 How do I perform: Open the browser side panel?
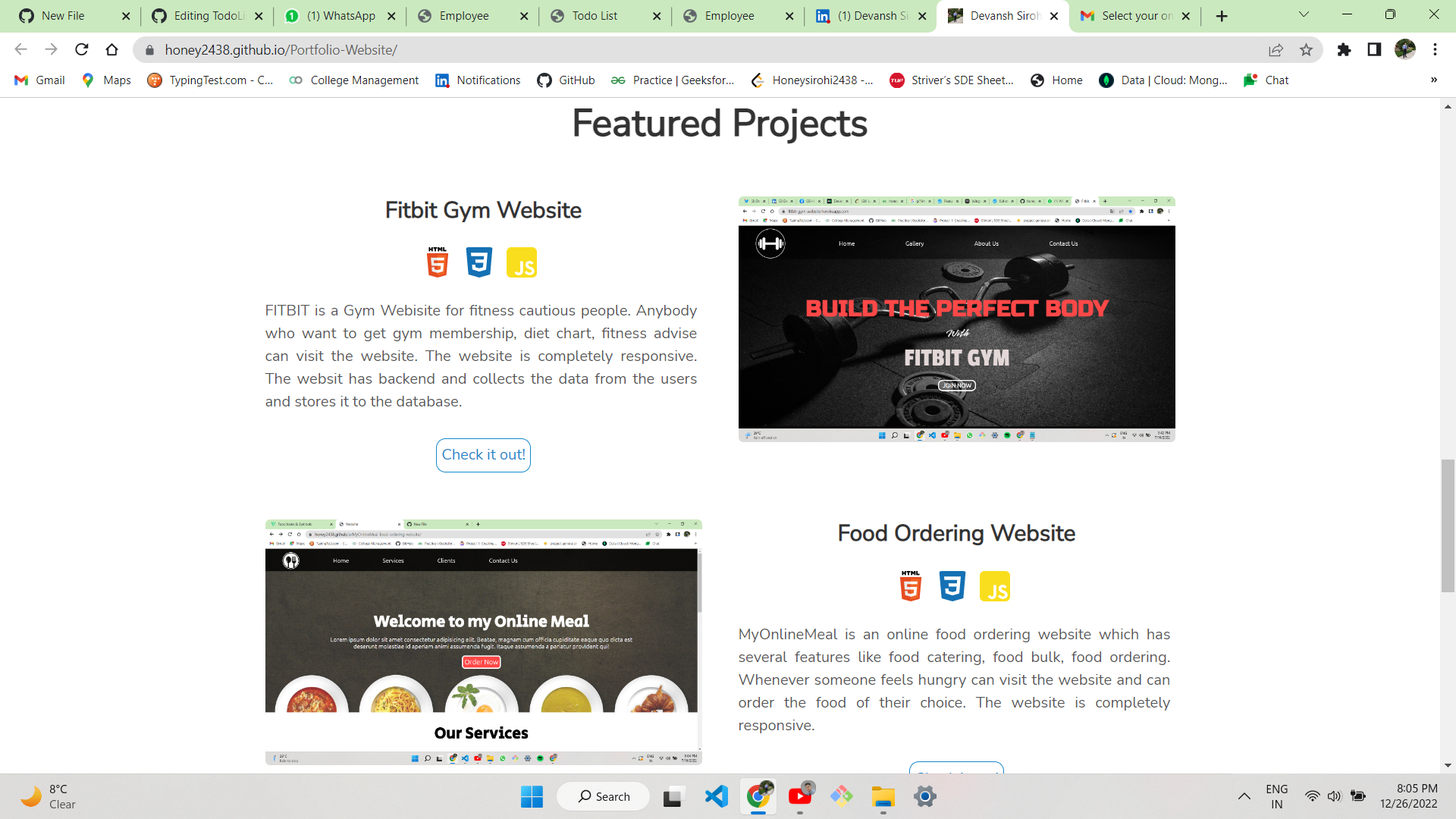1374,50
